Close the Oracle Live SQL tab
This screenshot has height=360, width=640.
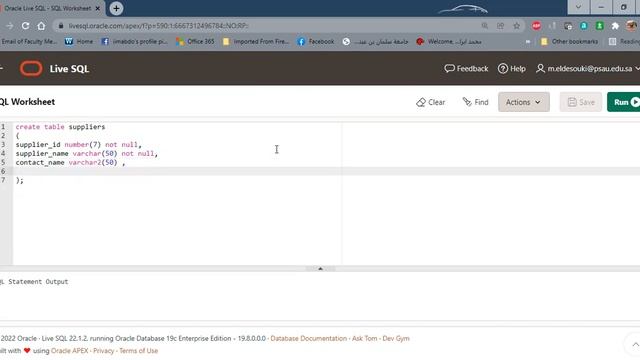pos(98,8)
